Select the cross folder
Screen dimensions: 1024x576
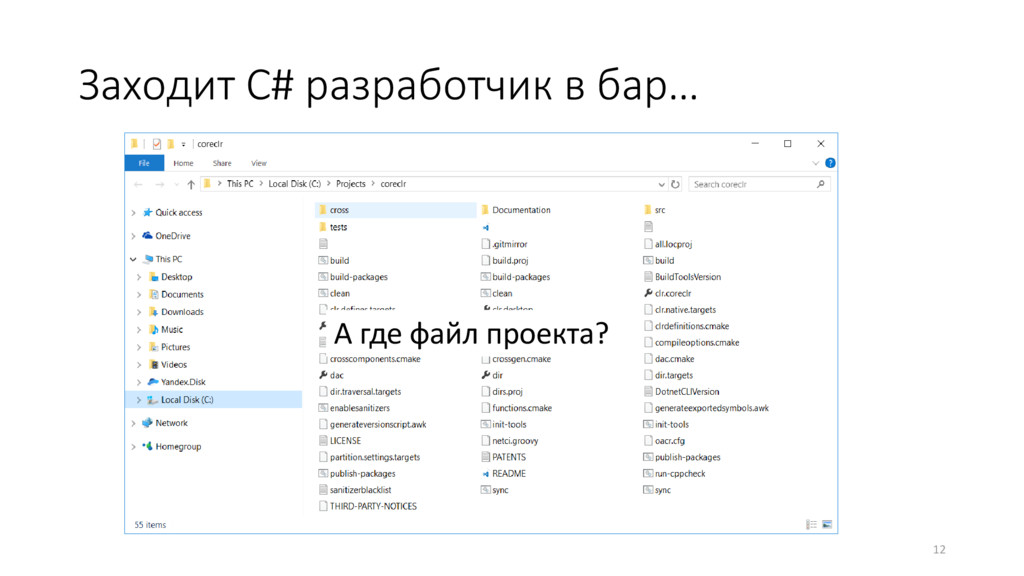tap(396, 210)
